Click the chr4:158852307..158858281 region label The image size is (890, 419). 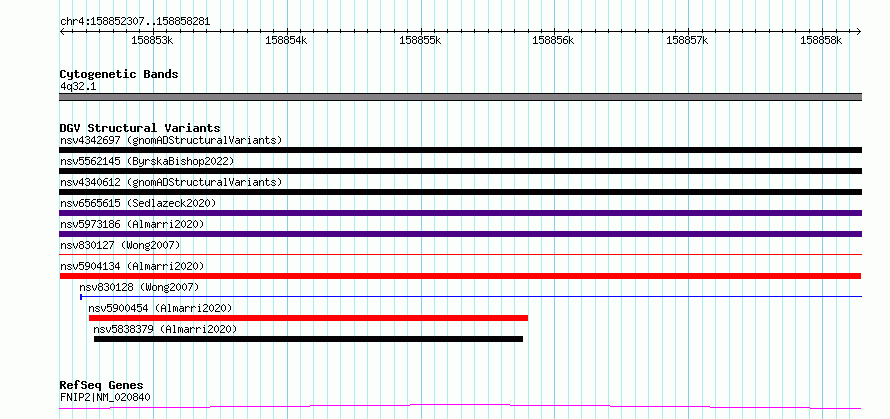click(135, 22)
